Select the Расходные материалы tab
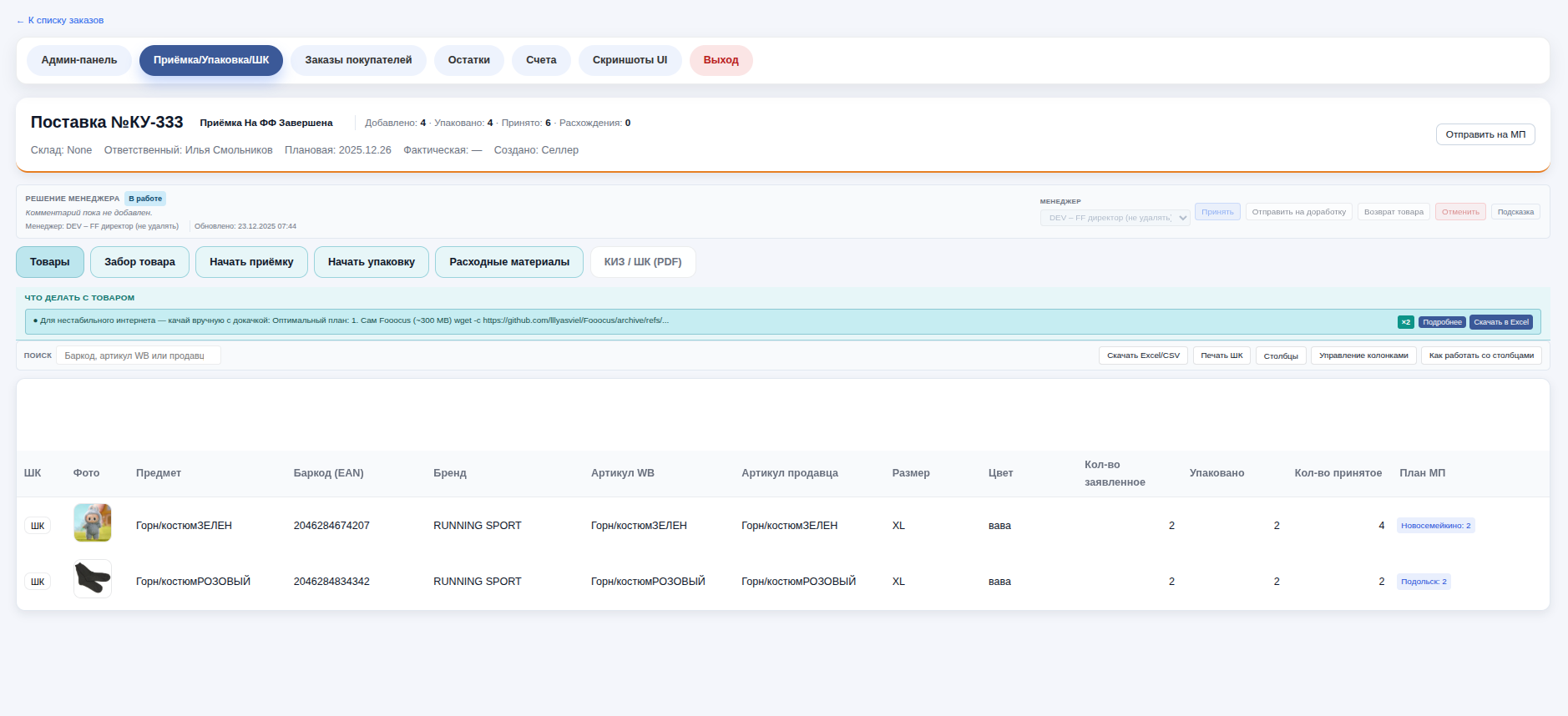 (x=509, y=262)
